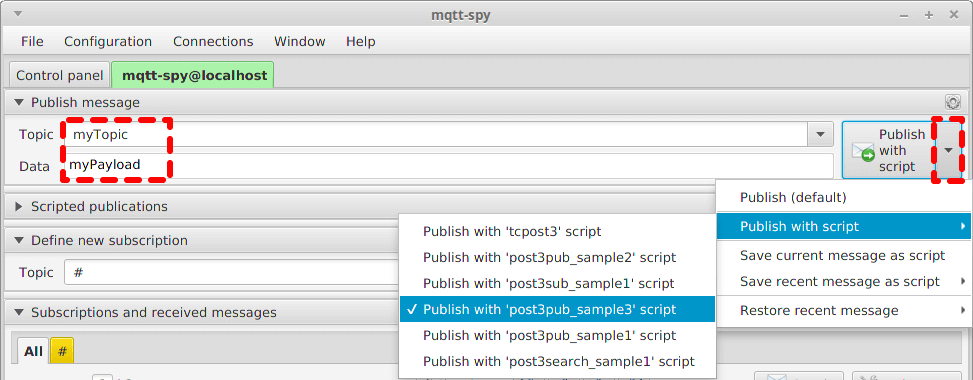The image size is (973, 380).
Task: Expand the Scripted publications section
Action: (x=19, y=206)
